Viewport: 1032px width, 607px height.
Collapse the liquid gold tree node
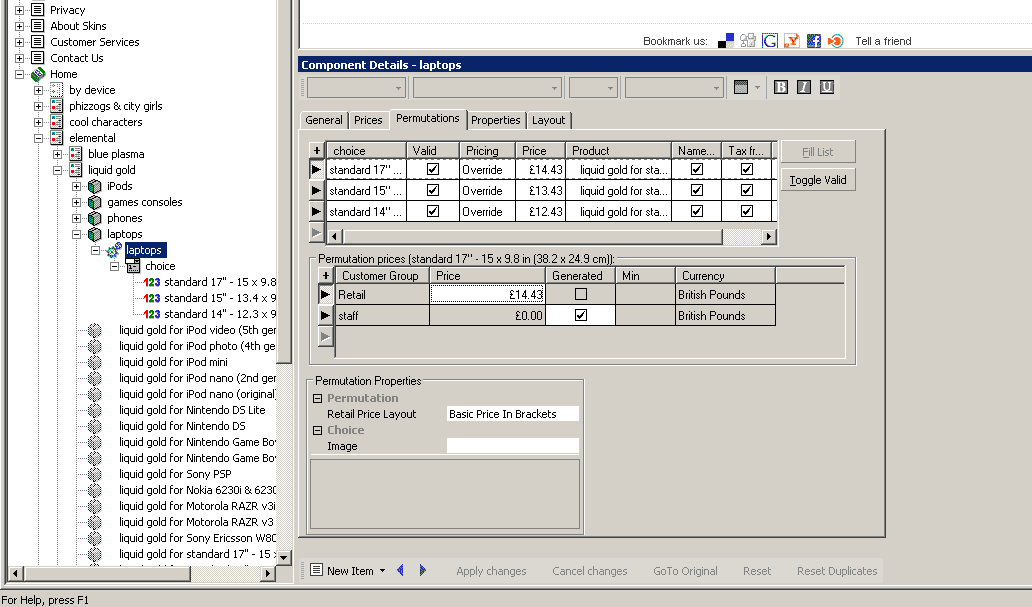pos(58,170)
